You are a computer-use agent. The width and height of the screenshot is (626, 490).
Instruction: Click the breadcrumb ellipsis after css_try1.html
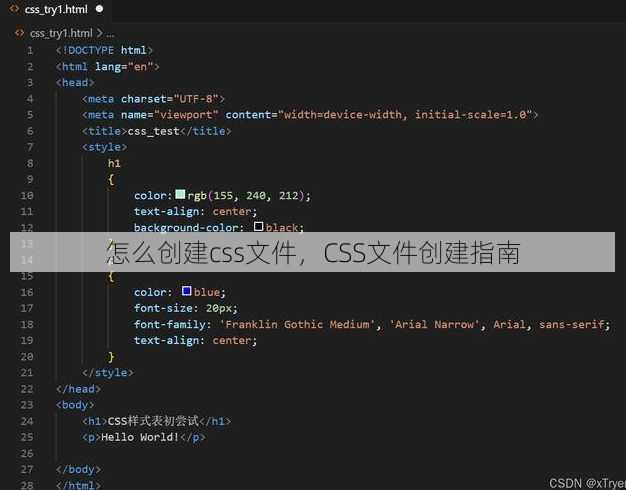point(110,34)
